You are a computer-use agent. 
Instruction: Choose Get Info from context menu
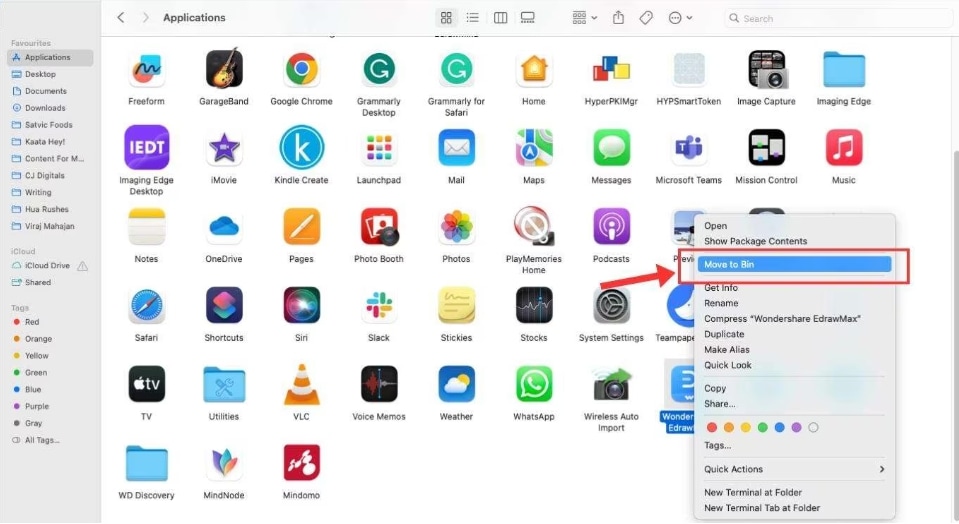[720, 287]
